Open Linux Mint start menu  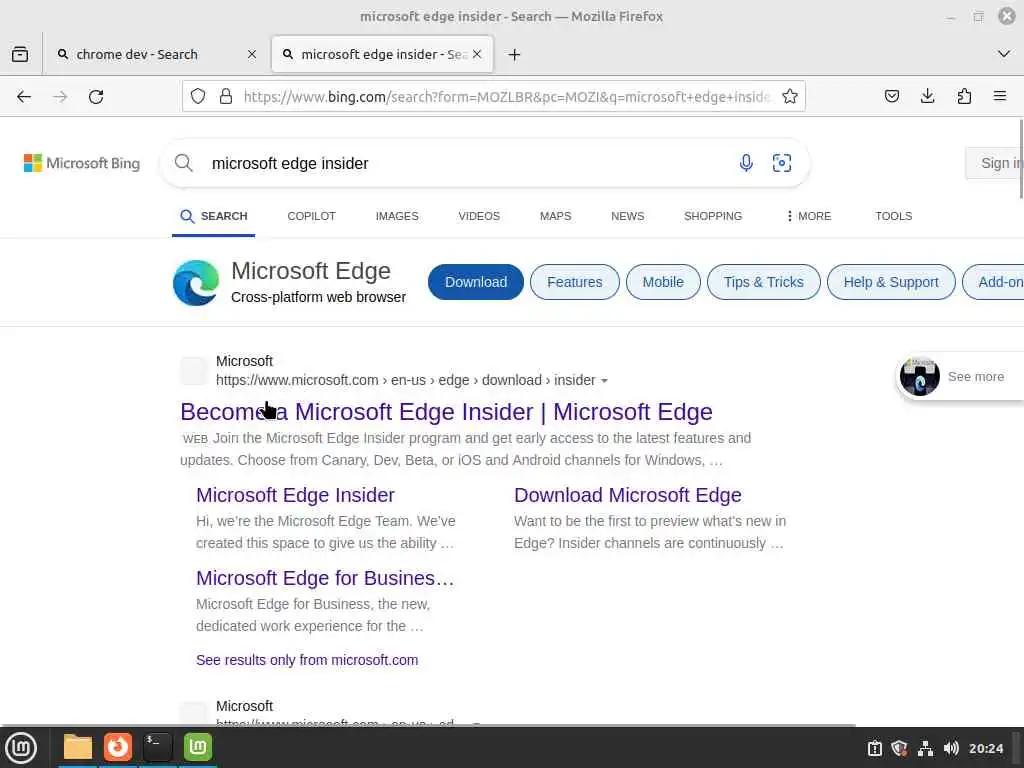[x=21, y=748]
